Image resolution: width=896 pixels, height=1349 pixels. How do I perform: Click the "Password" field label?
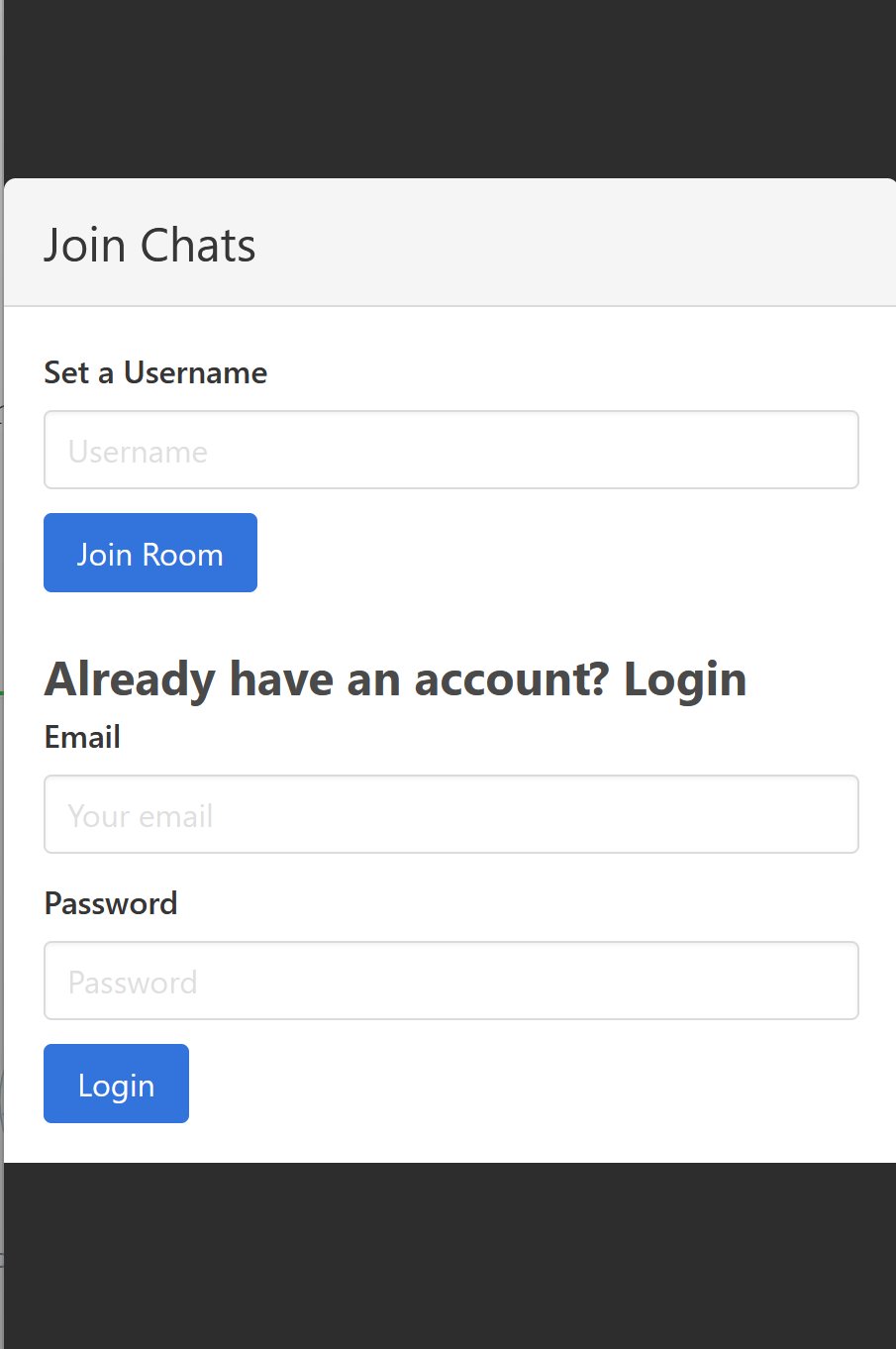pos(111,904)
